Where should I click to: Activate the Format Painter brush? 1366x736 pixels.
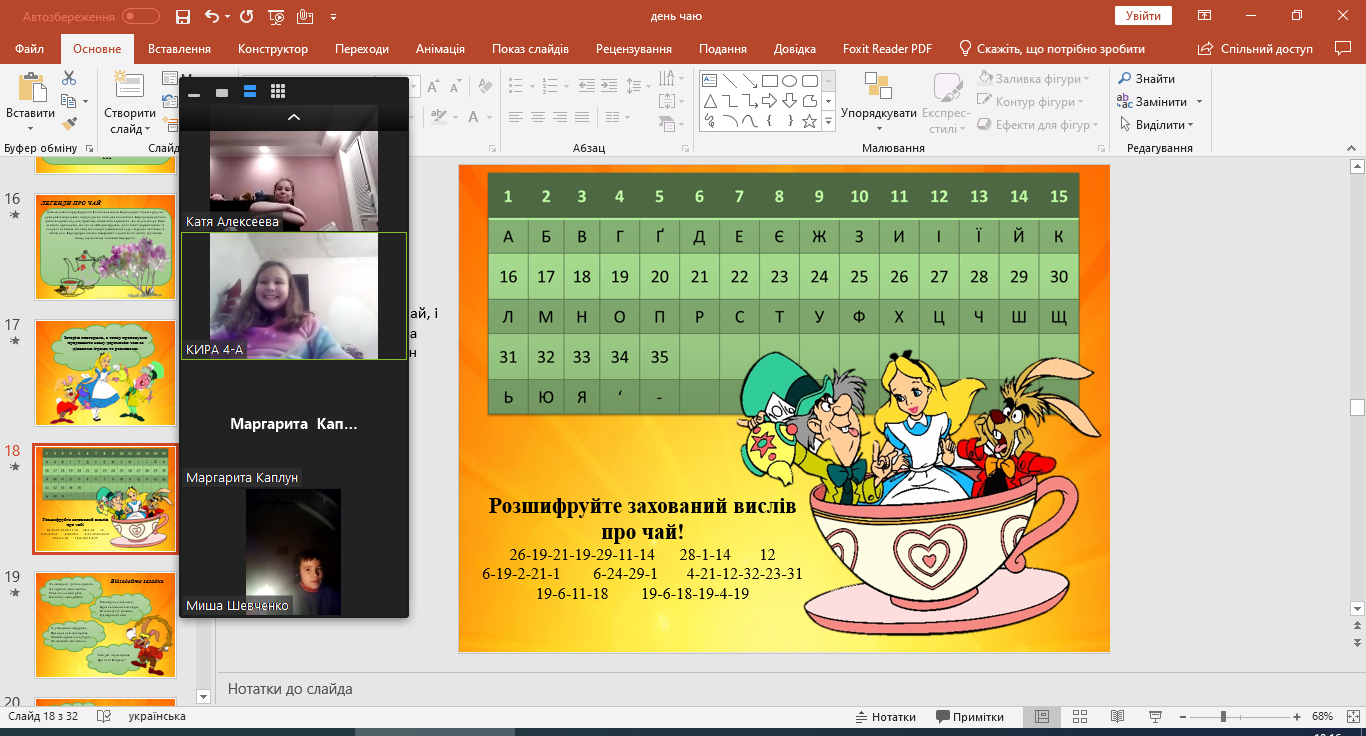pyautogui.click(x=69, y=124)
